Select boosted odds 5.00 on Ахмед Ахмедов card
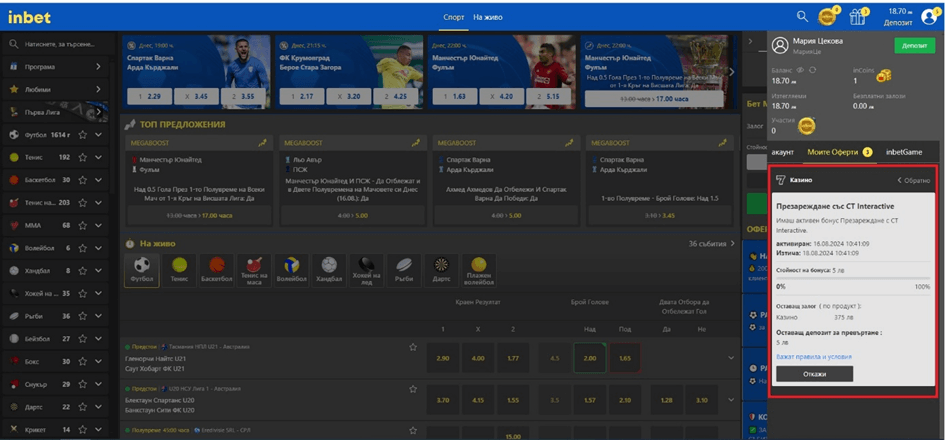Image resolution: width=945 pixels, height=440 pixels. point(506,215)
